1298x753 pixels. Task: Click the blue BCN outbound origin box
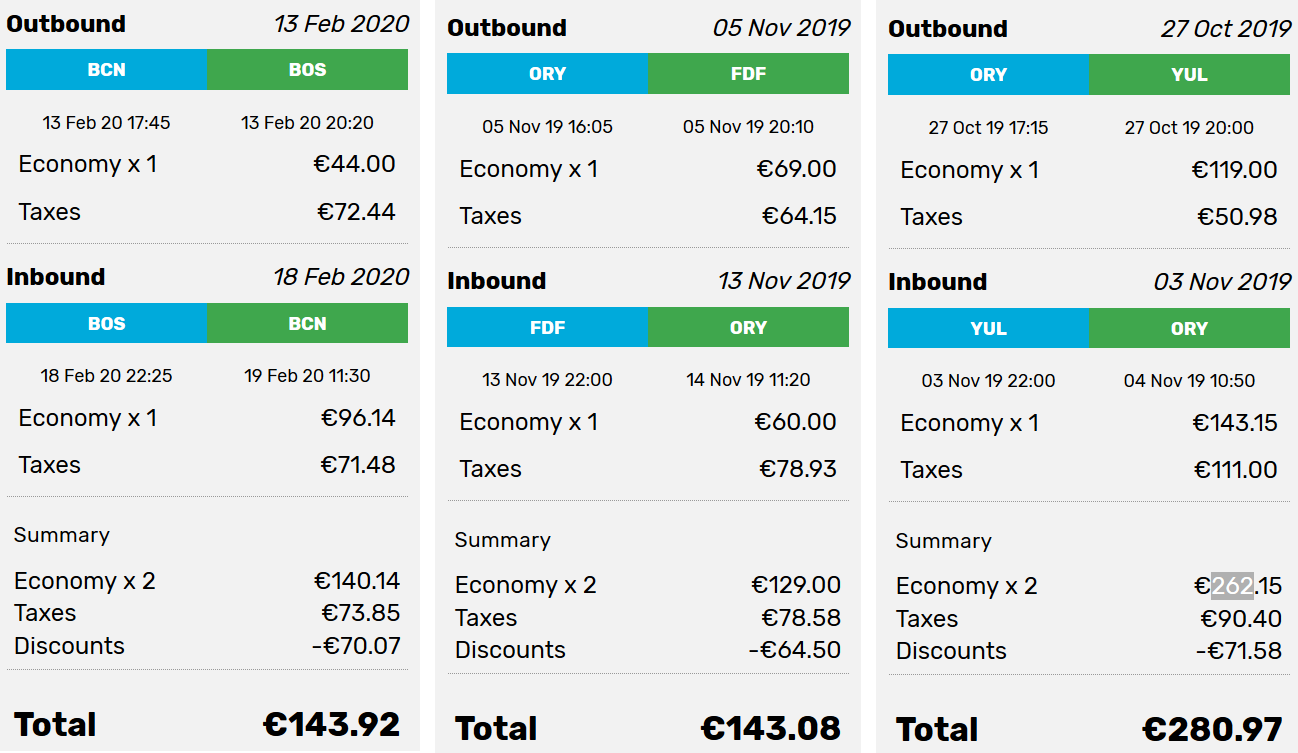pyautogui.click(x=107, y=70)
